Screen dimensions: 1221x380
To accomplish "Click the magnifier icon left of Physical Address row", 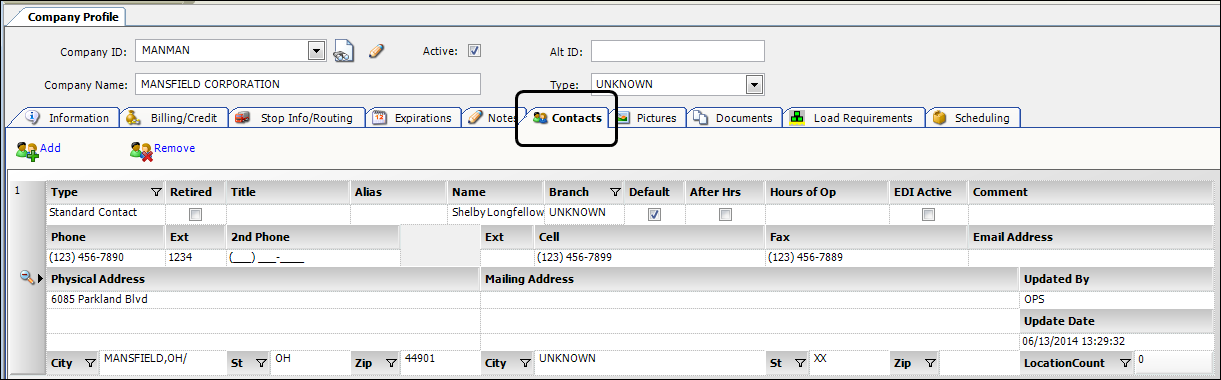I will [27, 278].
